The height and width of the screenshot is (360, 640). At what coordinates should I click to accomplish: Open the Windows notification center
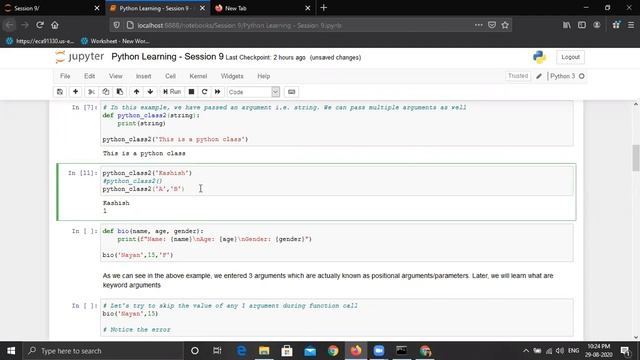click(x=625, y=351)
